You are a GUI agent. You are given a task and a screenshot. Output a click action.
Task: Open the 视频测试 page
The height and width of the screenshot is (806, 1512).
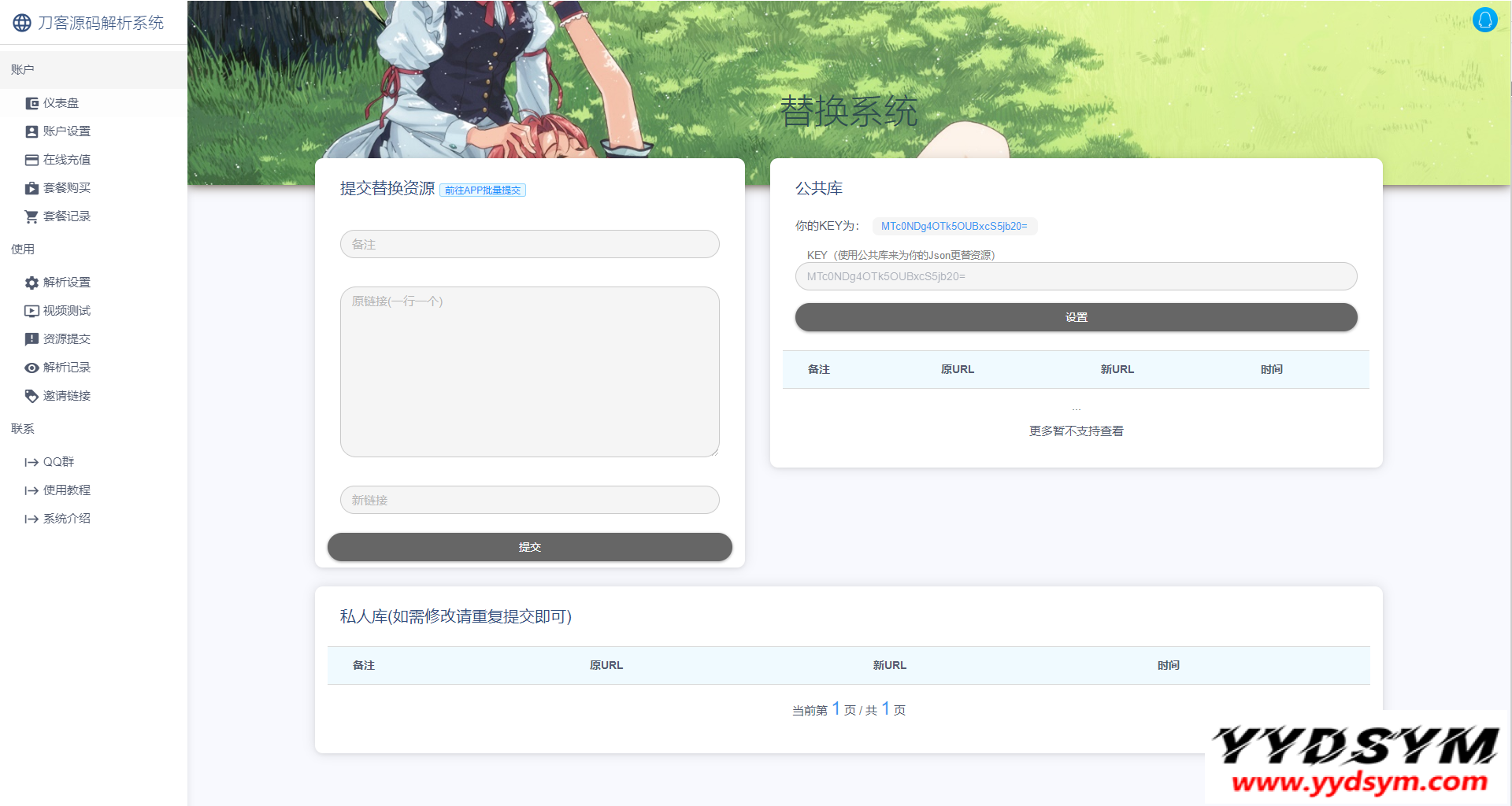tap(93, 311)
